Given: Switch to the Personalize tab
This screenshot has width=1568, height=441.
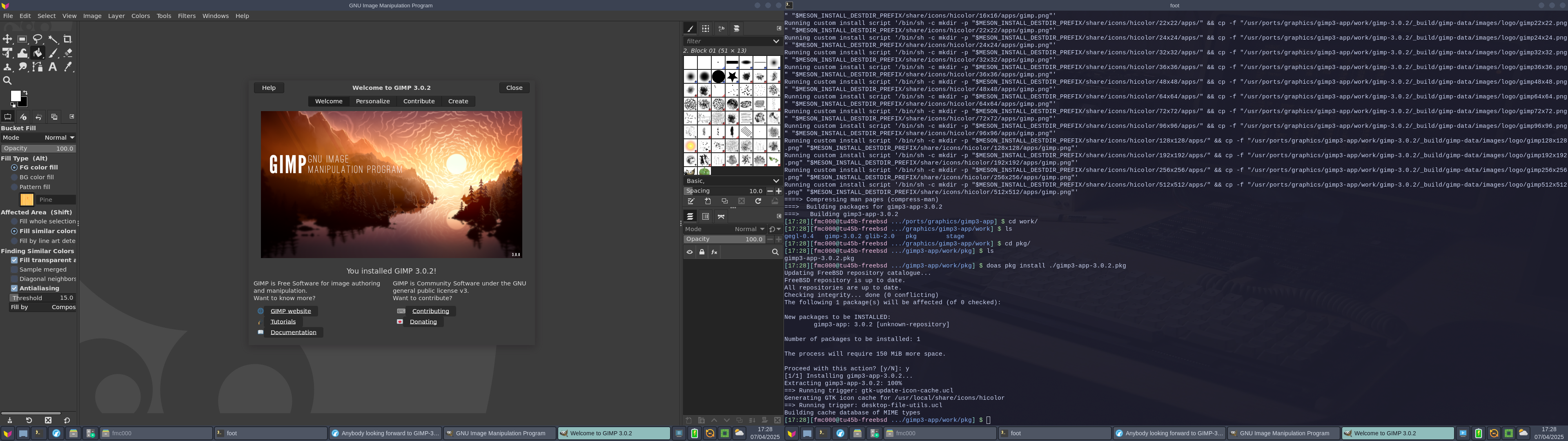Looking at the screenshot, I should 372,101.
